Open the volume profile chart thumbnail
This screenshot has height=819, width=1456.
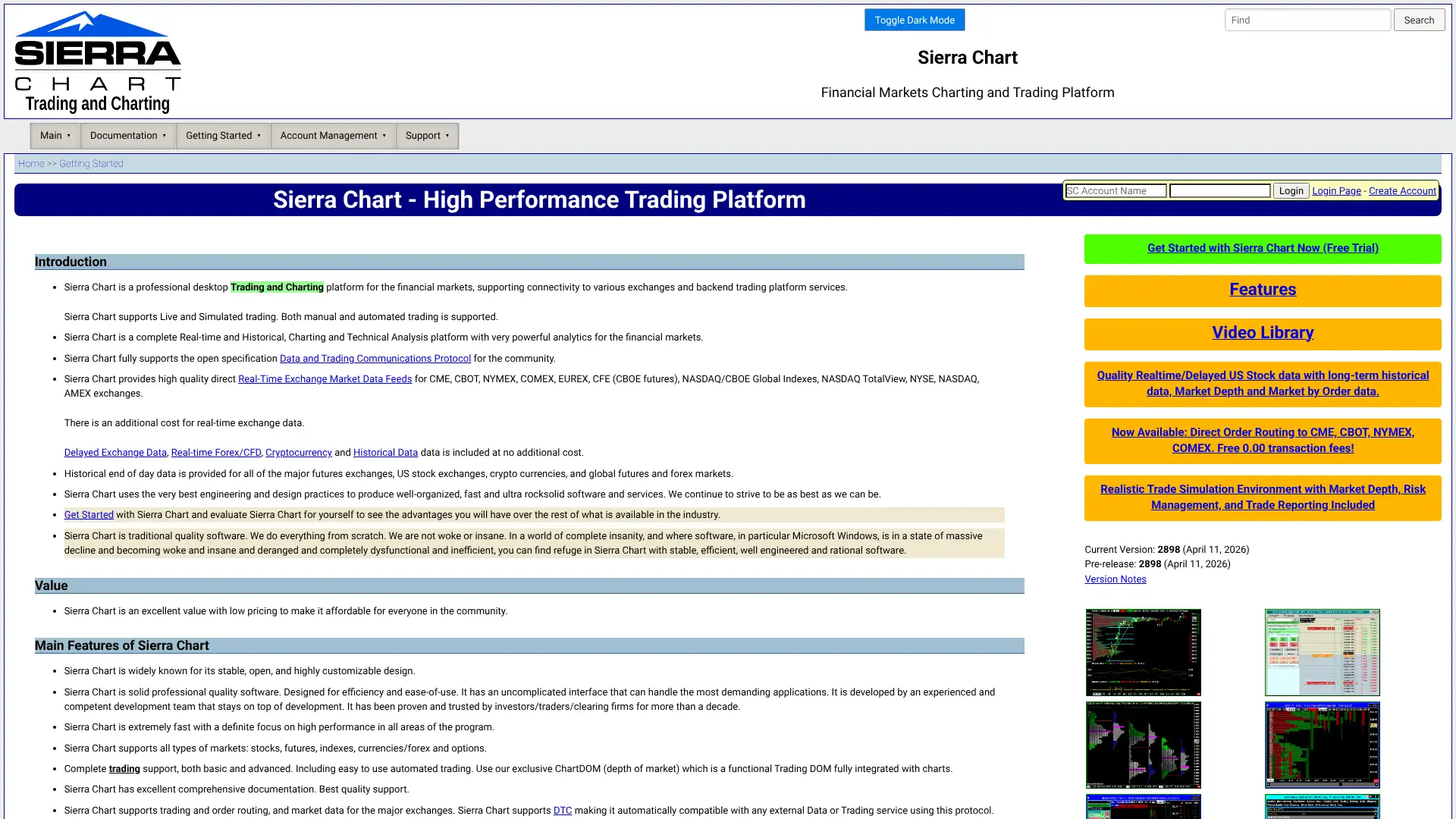1143,745
